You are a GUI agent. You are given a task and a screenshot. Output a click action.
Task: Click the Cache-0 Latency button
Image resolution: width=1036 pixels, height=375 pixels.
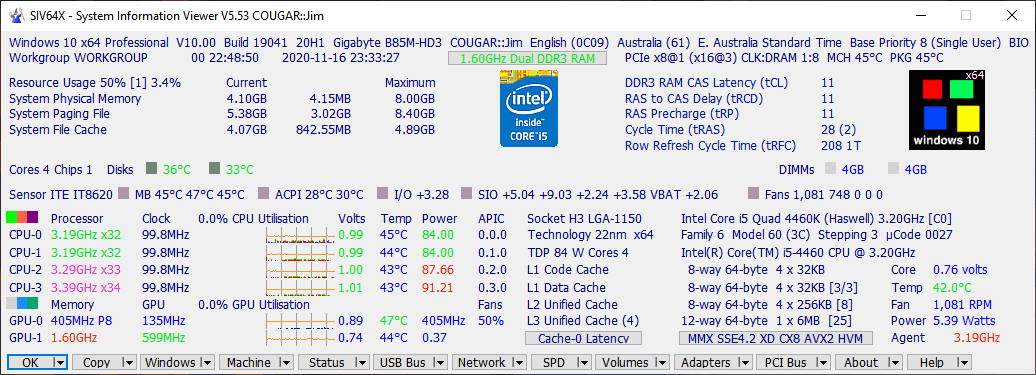pyautogui.click(x=583, y=338)
